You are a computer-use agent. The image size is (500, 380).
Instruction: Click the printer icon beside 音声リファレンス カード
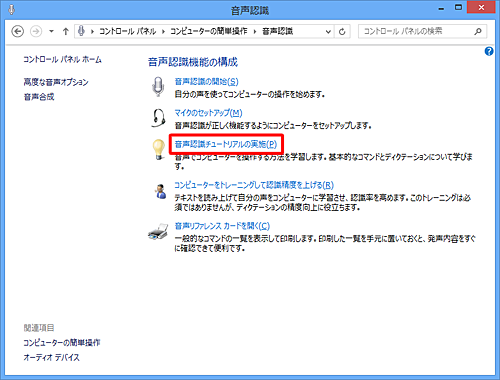[x=158, y=232]
